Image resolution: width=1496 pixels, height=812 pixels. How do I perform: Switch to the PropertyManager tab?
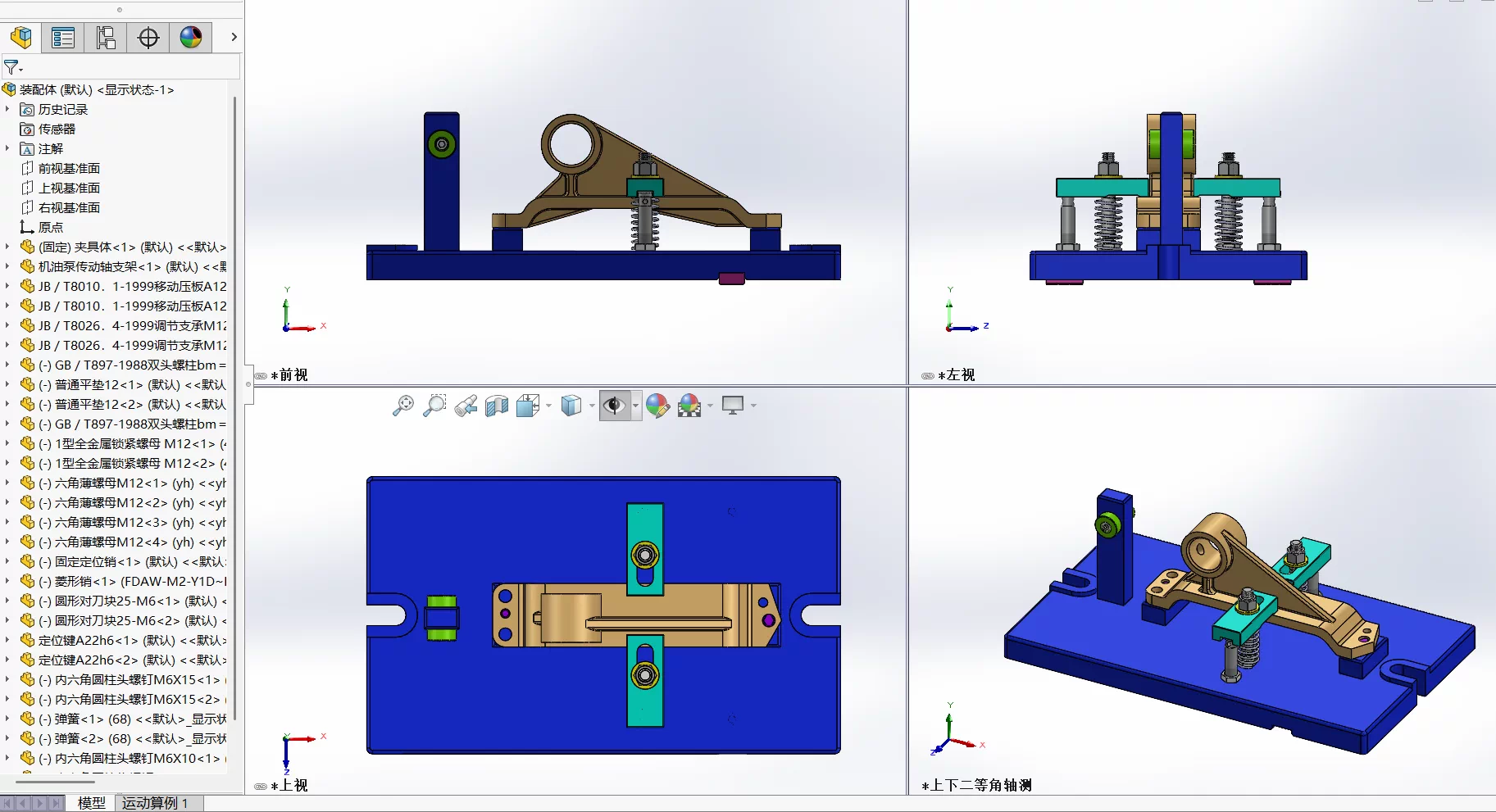[x=63, y=37]
